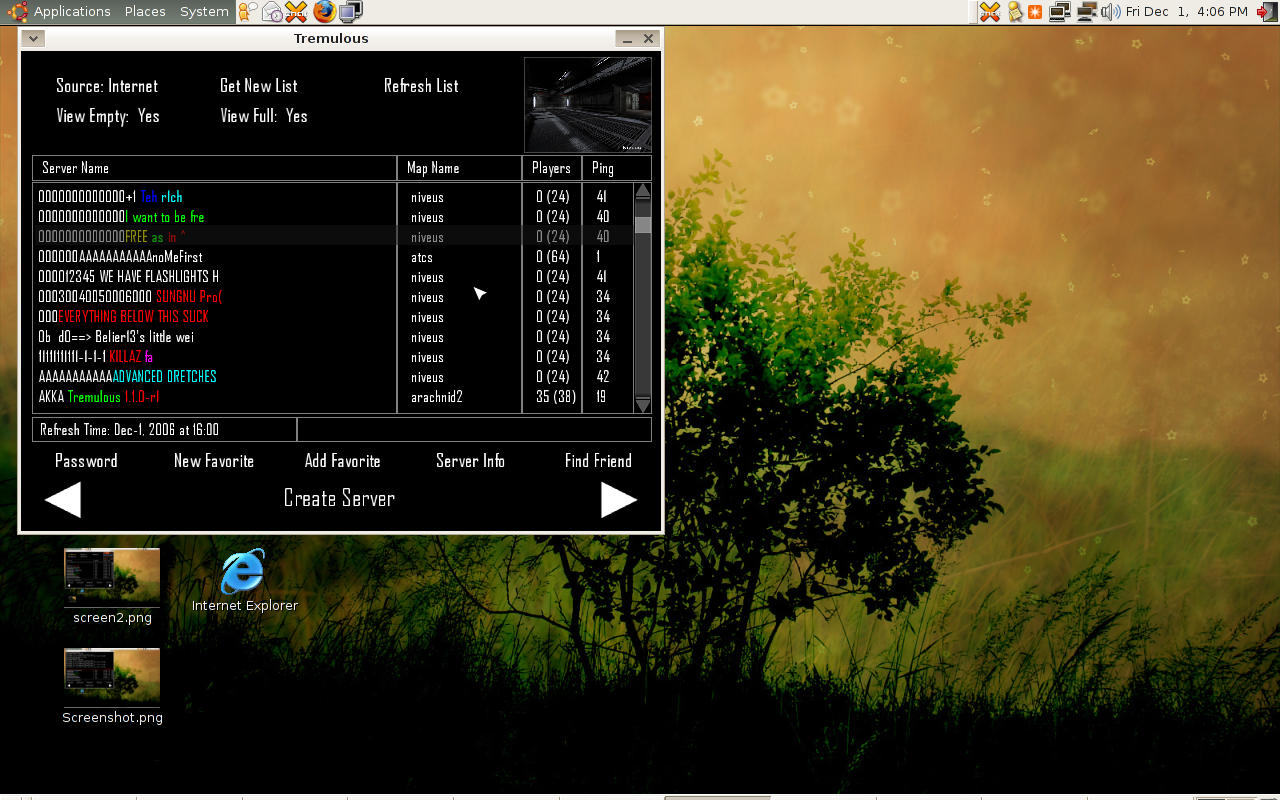
Task: Click the Create Server button
Action: click(339, 498)
